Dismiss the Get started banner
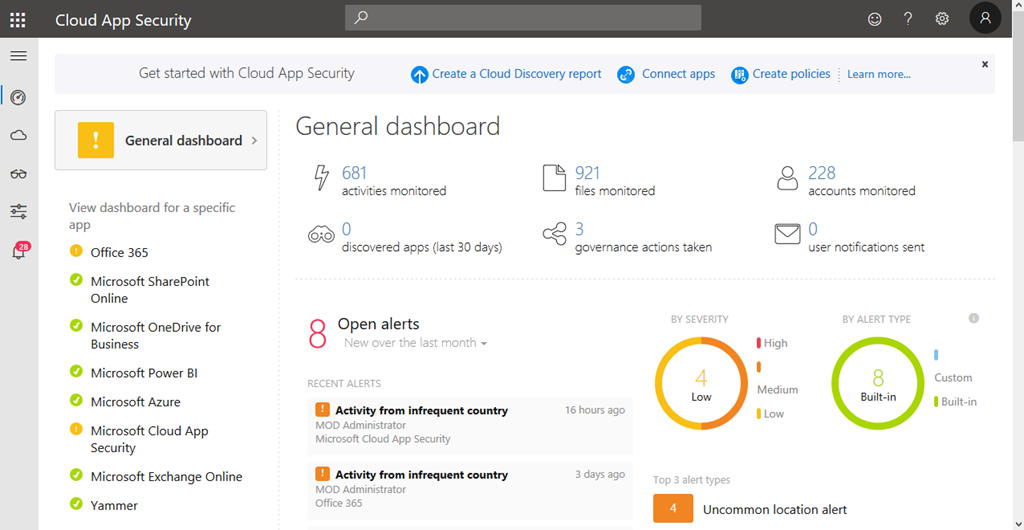The height and width of the screenshot is (530, 1024). 984,64
